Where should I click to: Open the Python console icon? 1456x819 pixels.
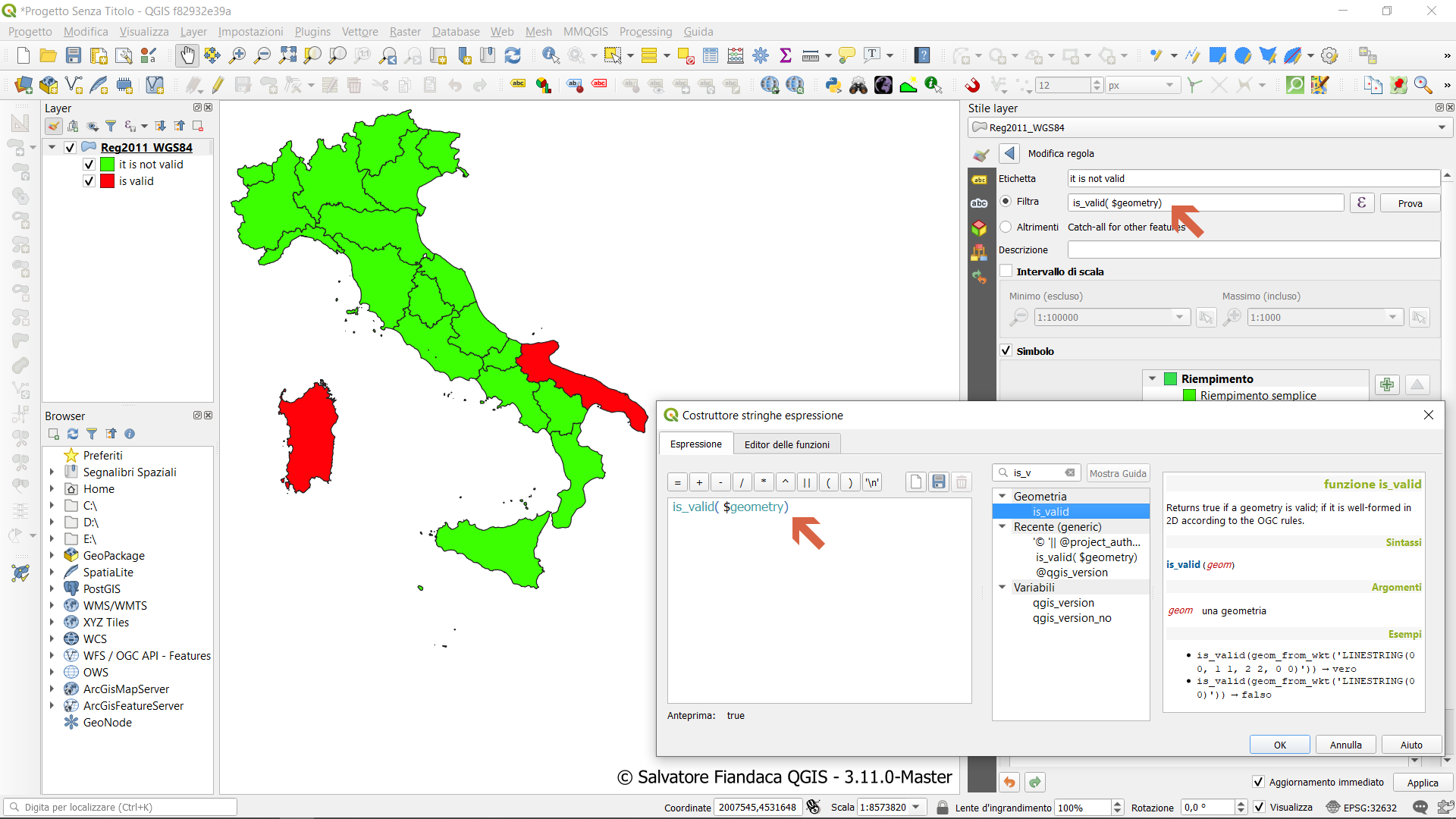coord(833,85)
